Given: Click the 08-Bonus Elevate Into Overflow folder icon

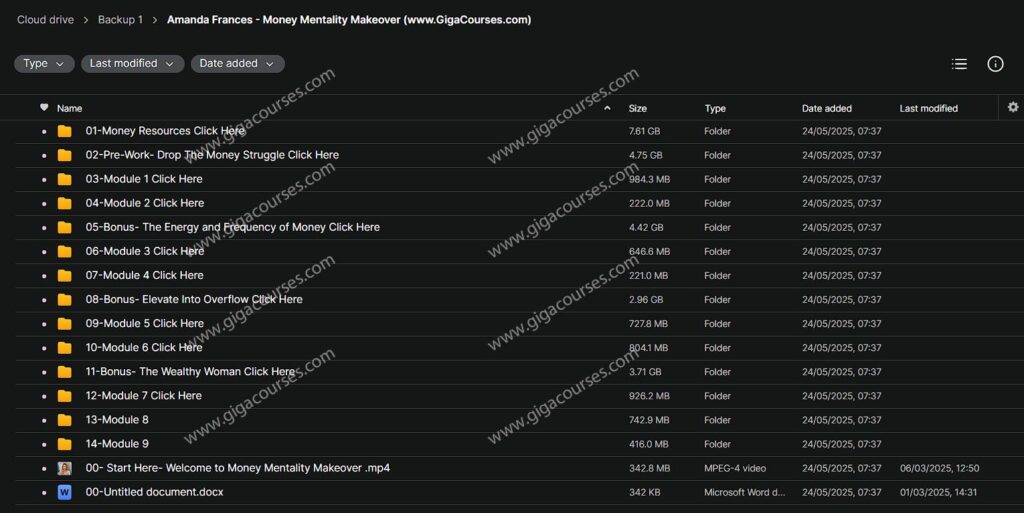Looking at the screenshot, I should click(x=65, y=299).
